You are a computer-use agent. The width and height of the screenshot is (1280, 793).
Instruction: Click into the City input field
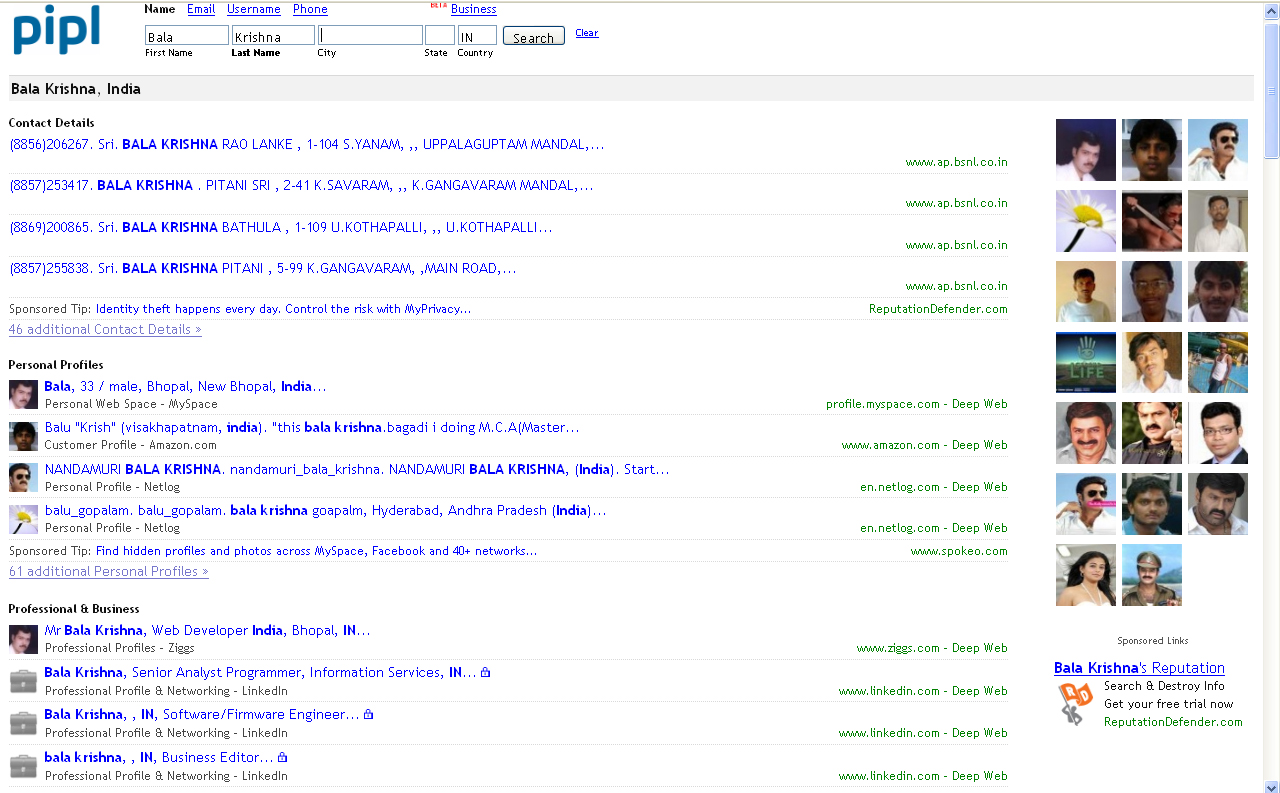coord(370,36)
